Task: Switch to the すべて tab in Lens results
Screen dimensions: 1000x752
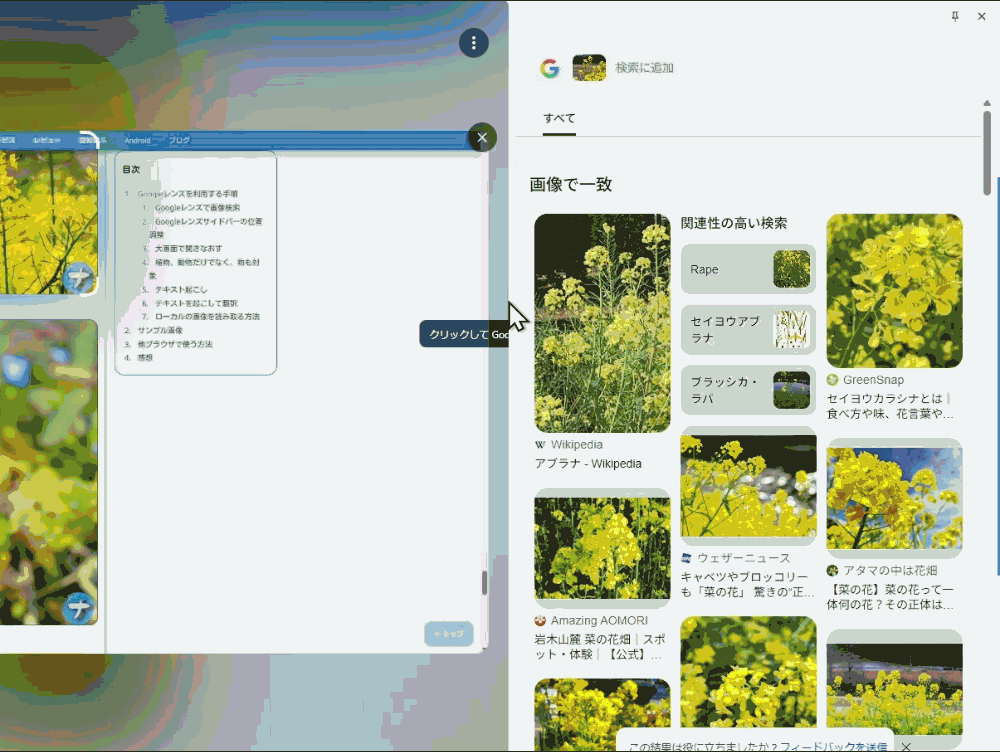Action: [558, 117]
